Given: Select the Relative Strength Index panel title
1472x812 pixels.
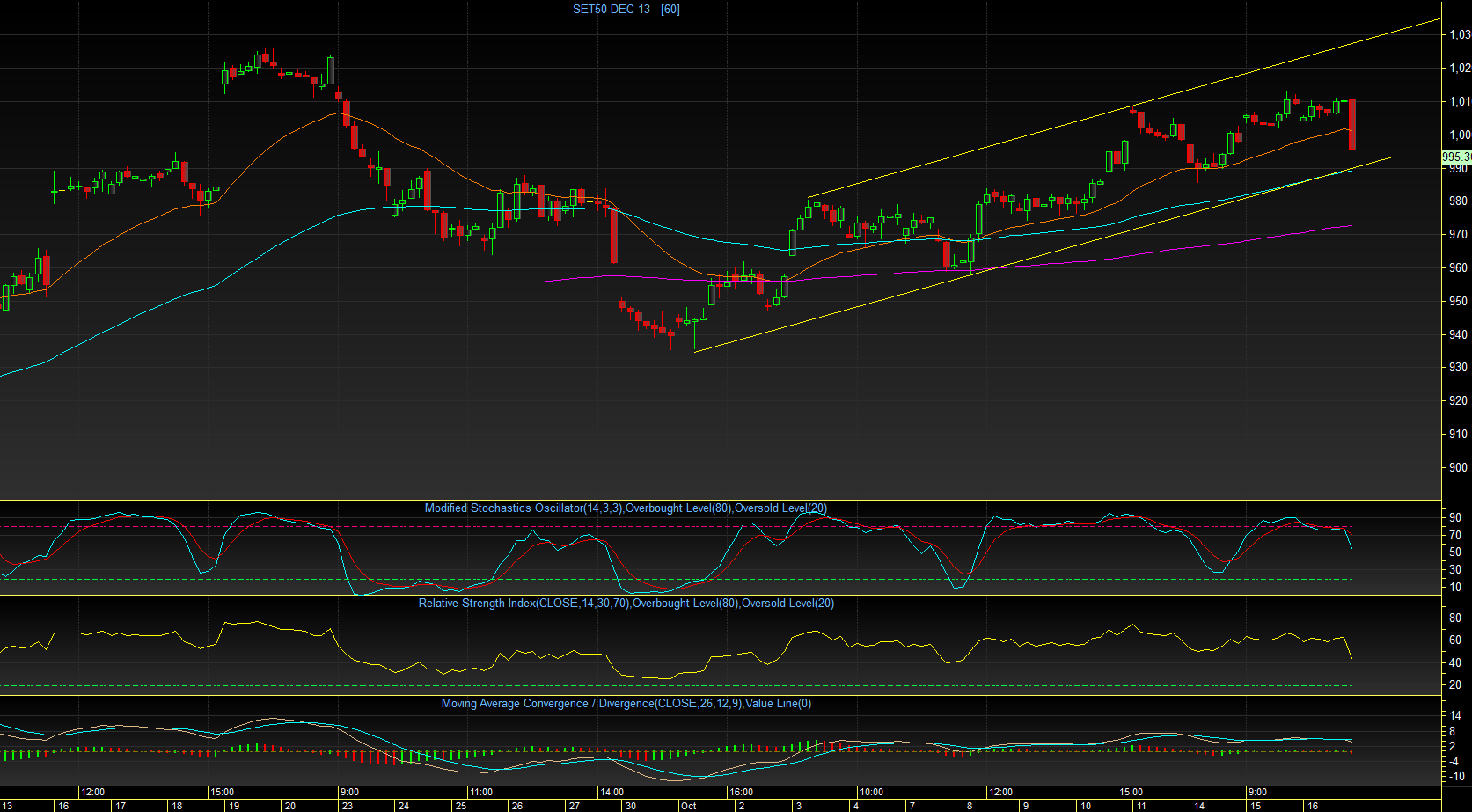Looking at the screenshot, I should 626,604.
